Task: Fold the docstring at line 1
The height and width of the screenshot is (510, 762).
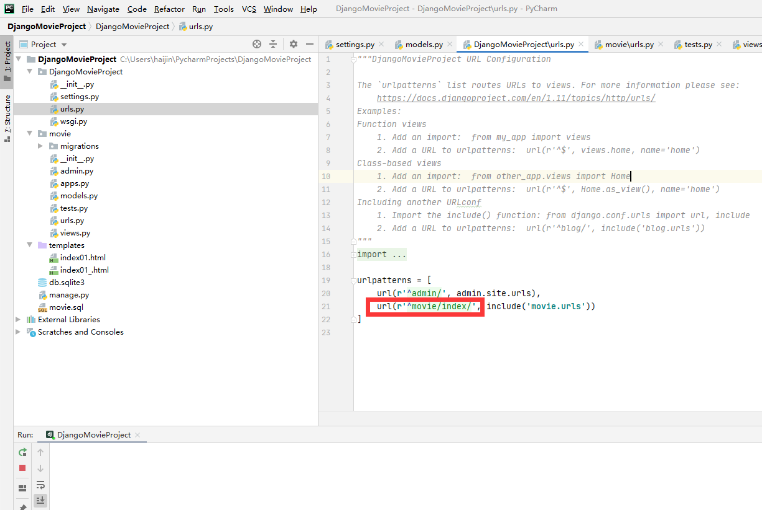Action: tap(353, 59)
